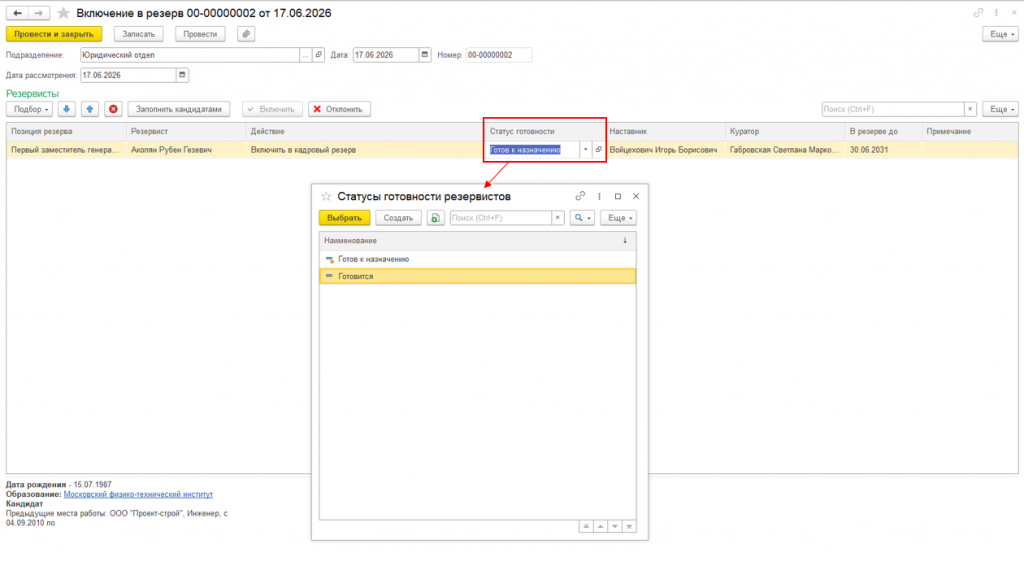Favorite the Статусы готовности резервистов dialog
This screenshot has width=1024, height=566.
click(x=326, y=197)
